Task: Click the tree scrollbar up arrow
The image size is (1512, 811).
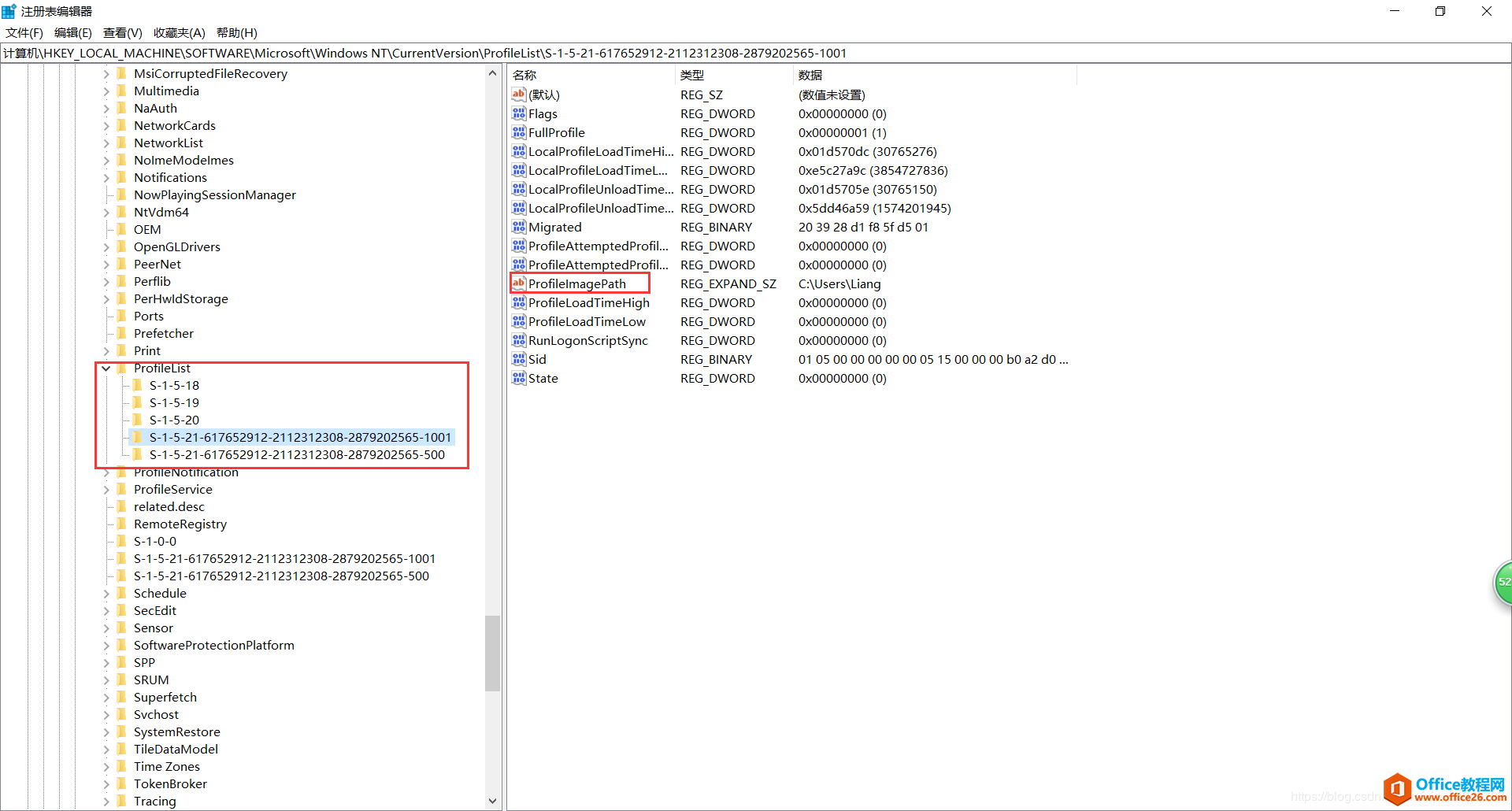Action: (x=493, y=73)
